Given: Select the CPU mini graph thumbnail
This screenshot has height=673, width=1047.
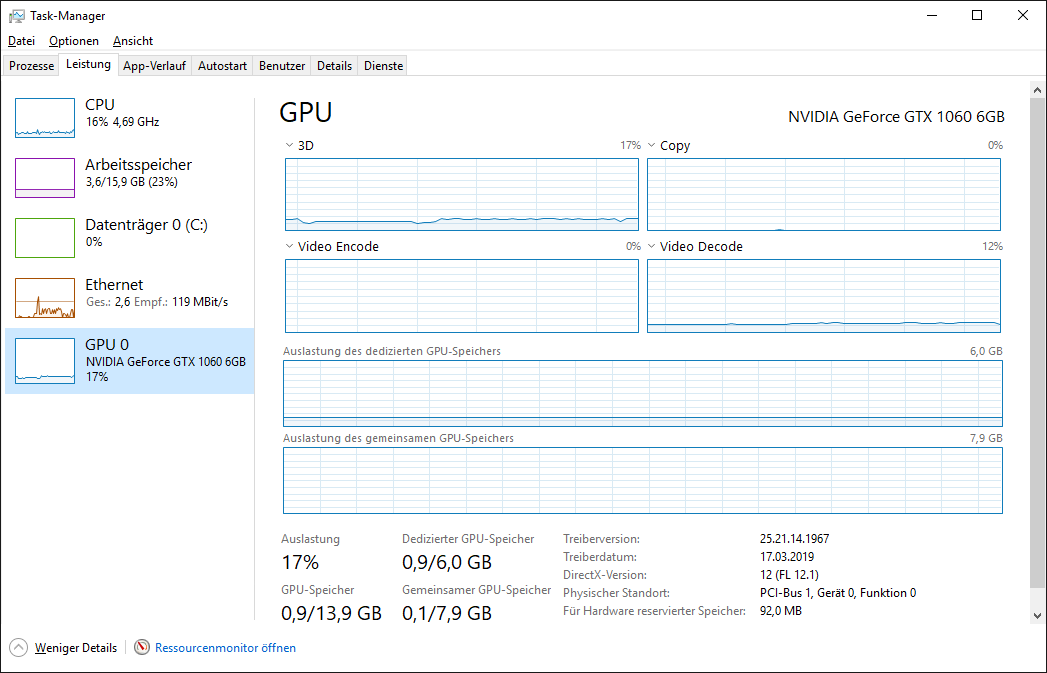Looking at the screenshot, I should pyautogui.click(x=45, y=118).
